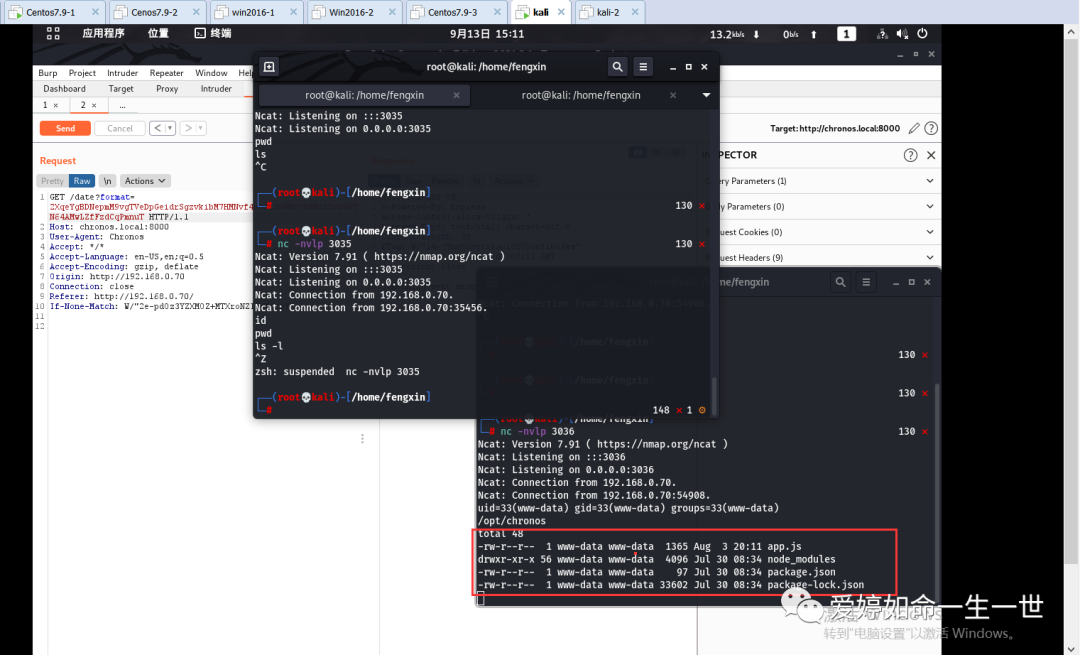Click the request panel vertical dots handle

tap(362, 439)
